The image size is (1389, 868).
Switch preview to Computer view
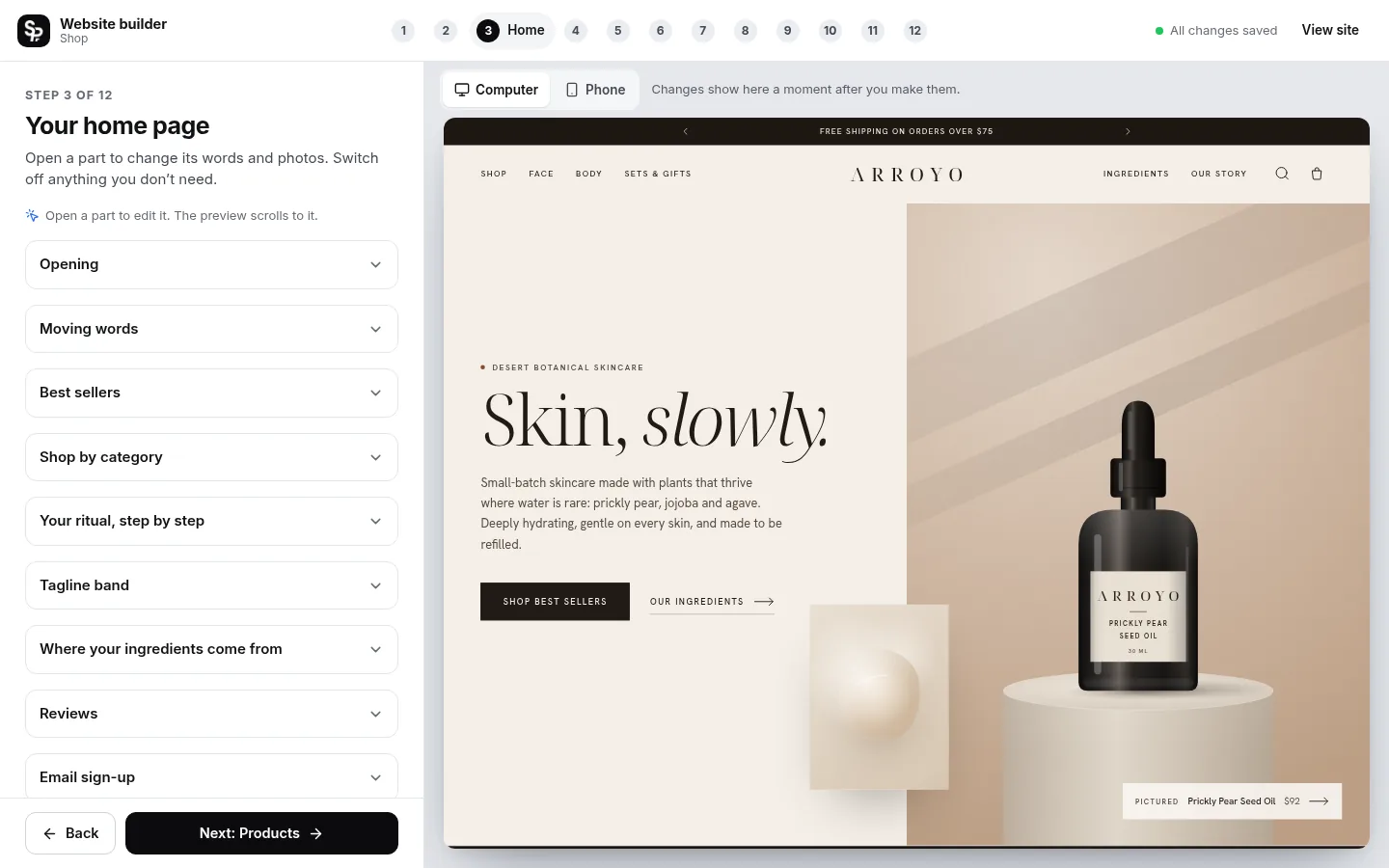(x=497, y=90)
